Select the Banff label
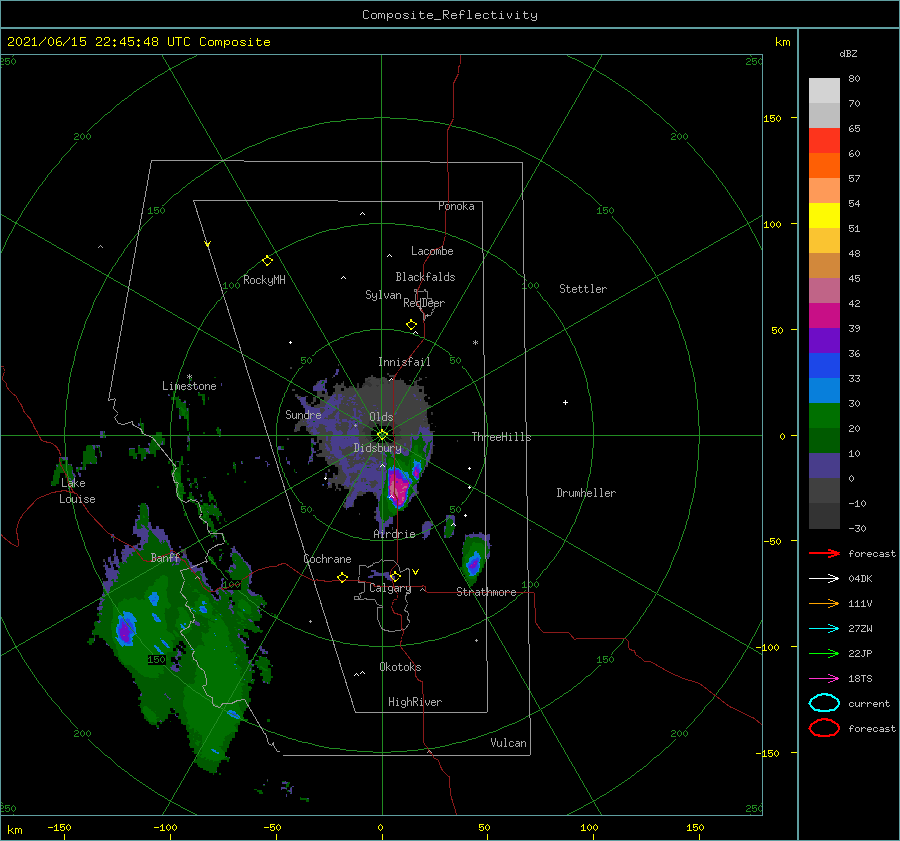The height and width of the screenshot is (841, 900). pyautogui.click(x=165, y=557)
